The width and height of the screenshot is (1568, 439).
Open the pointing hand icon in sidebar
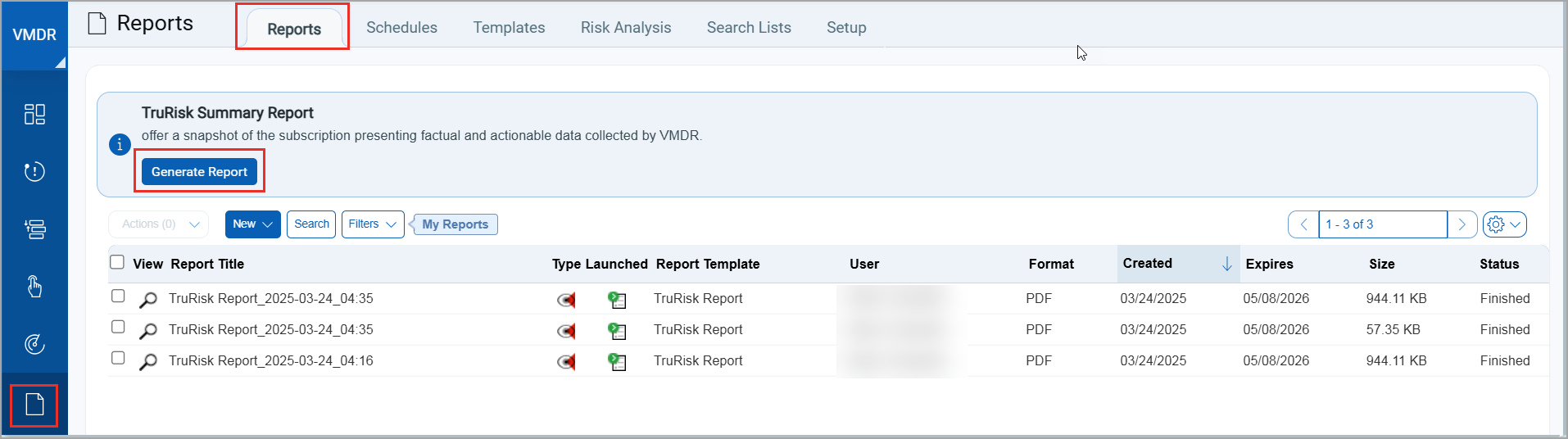tap(34, 287)
